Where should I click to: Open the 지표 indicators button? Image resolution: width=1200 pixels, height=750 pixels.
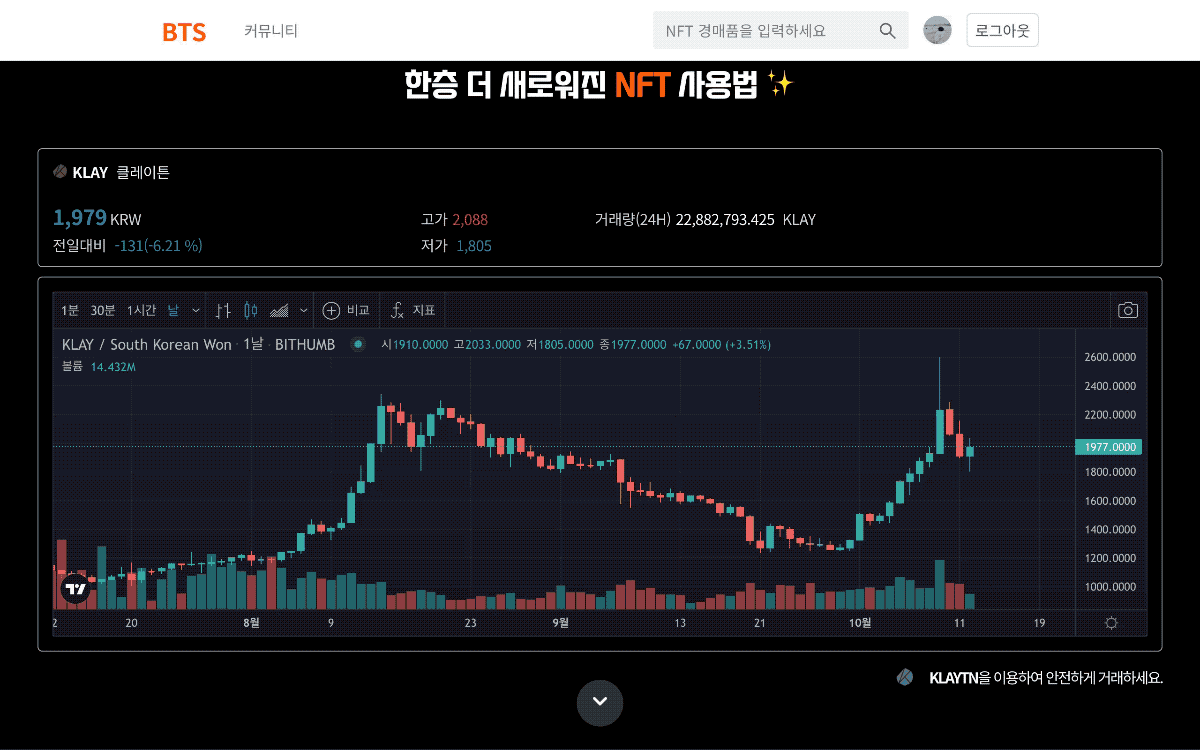point(413,310)
